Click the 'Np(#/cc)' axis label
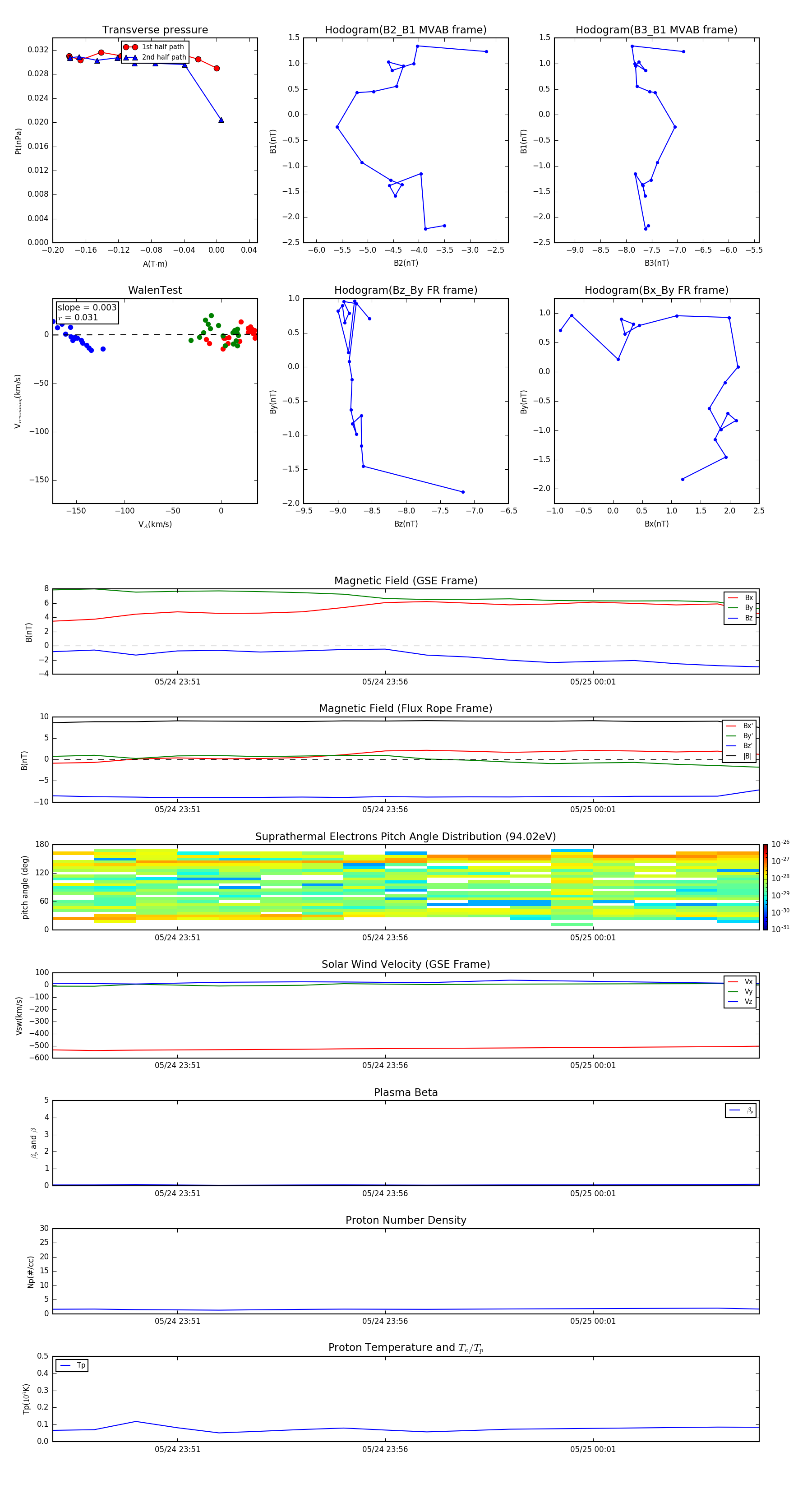Viewport: 812px width, 1489px height. [x=31, y=1272]
